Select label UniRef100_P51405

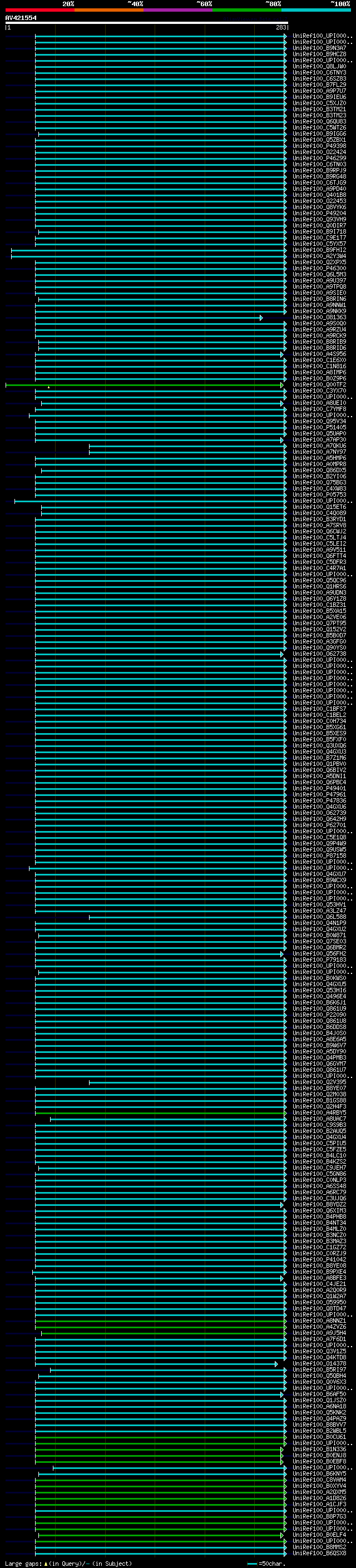(319, 427)
